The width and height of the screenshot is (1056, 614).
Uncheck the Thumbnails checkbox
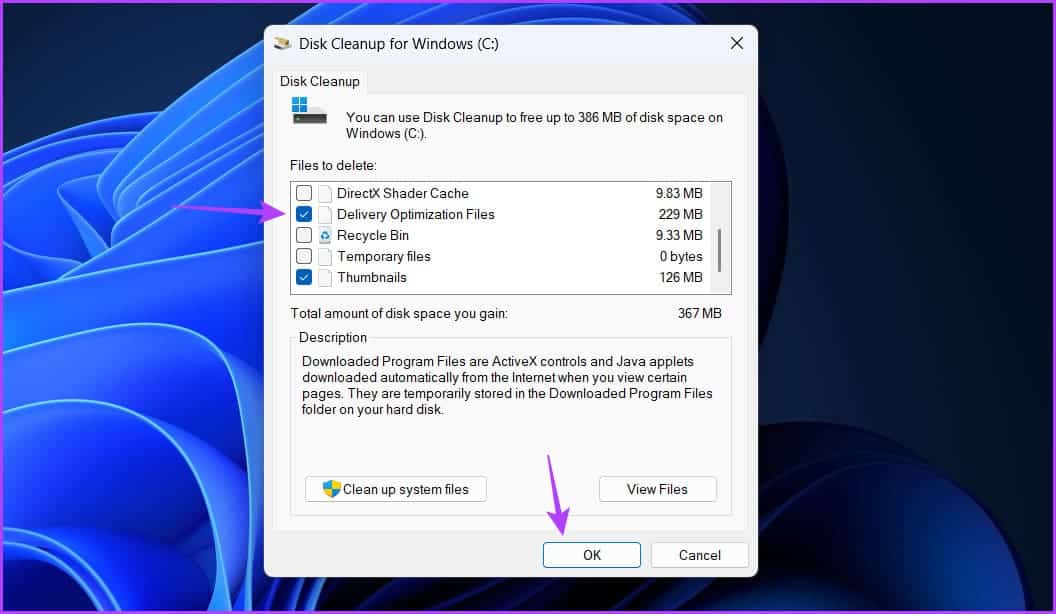coord(304,277)
